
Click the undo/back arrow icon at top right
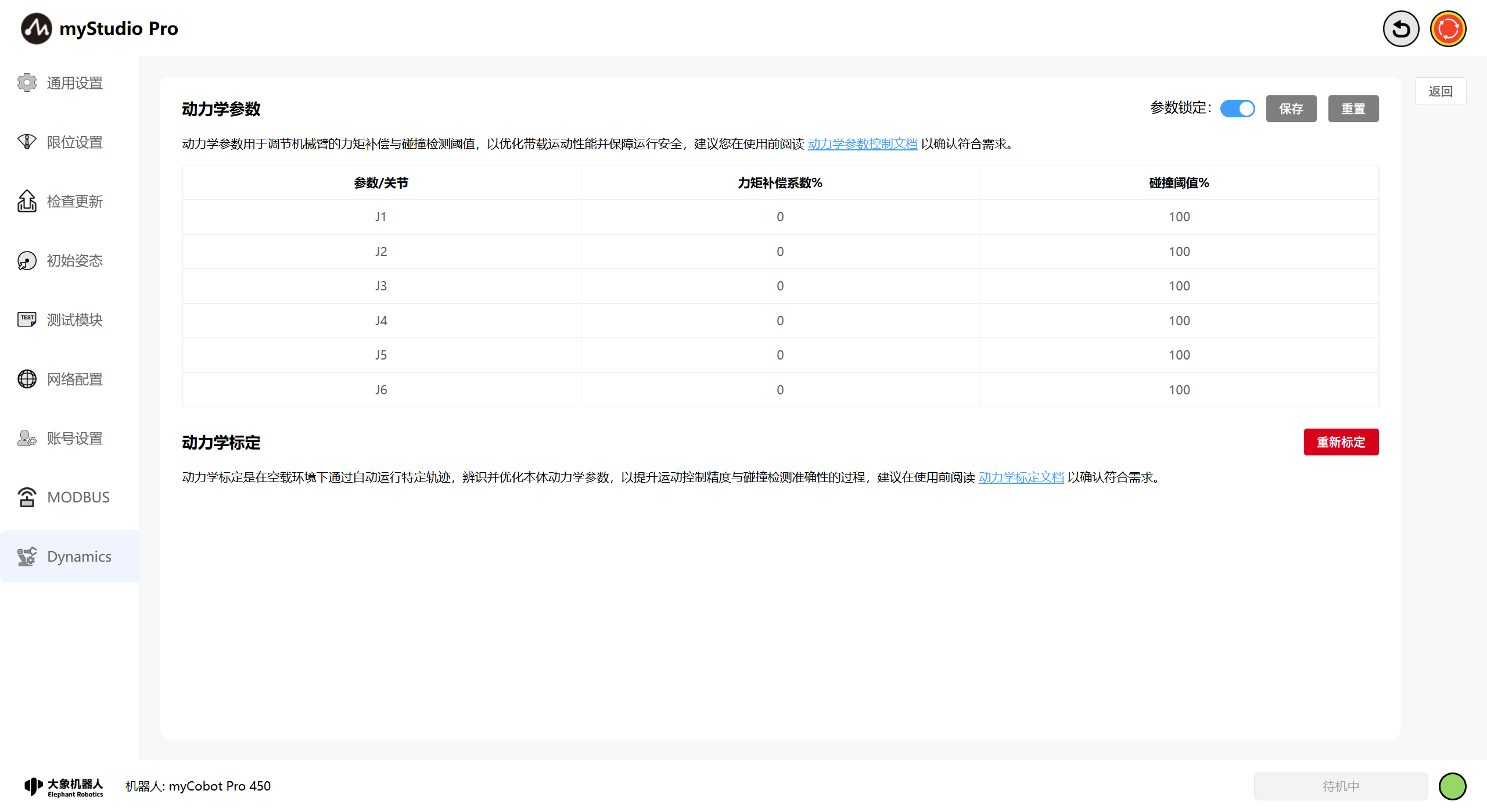click(x=1400, y=28)
